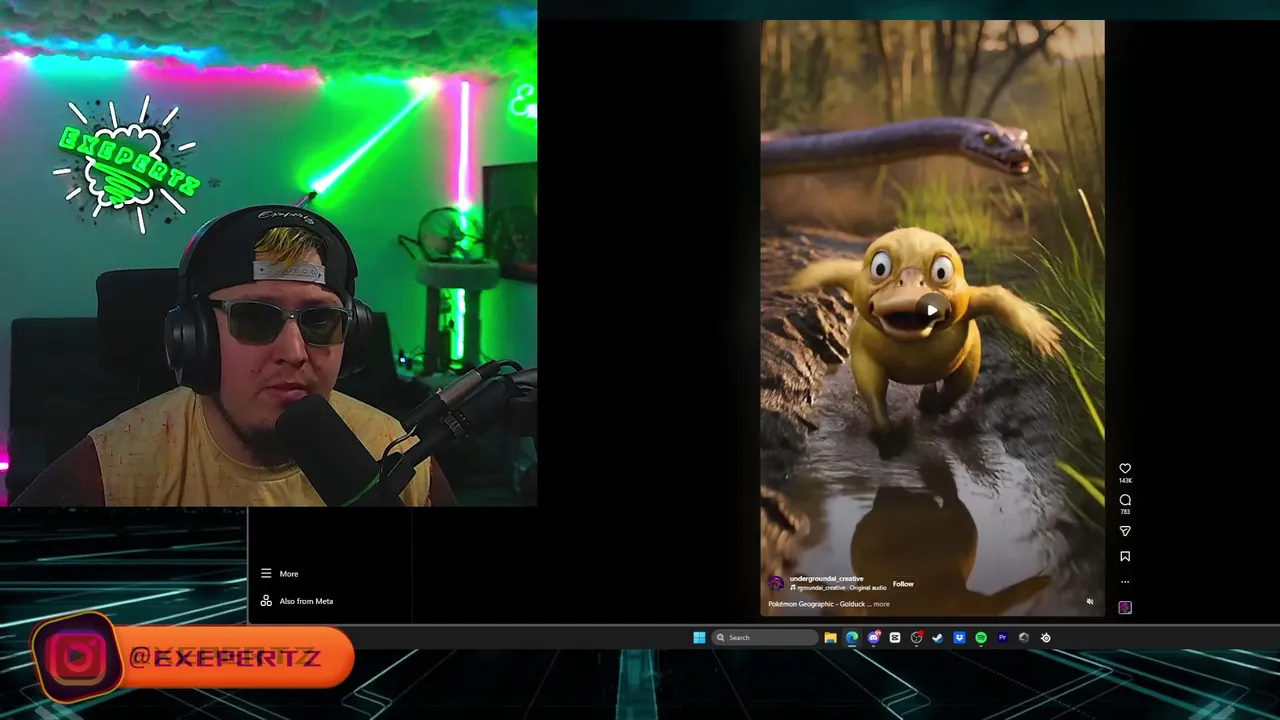Click the hamburger icon beside More
This screenshot has width=1280, height=720.
click(x=266, y=574)
